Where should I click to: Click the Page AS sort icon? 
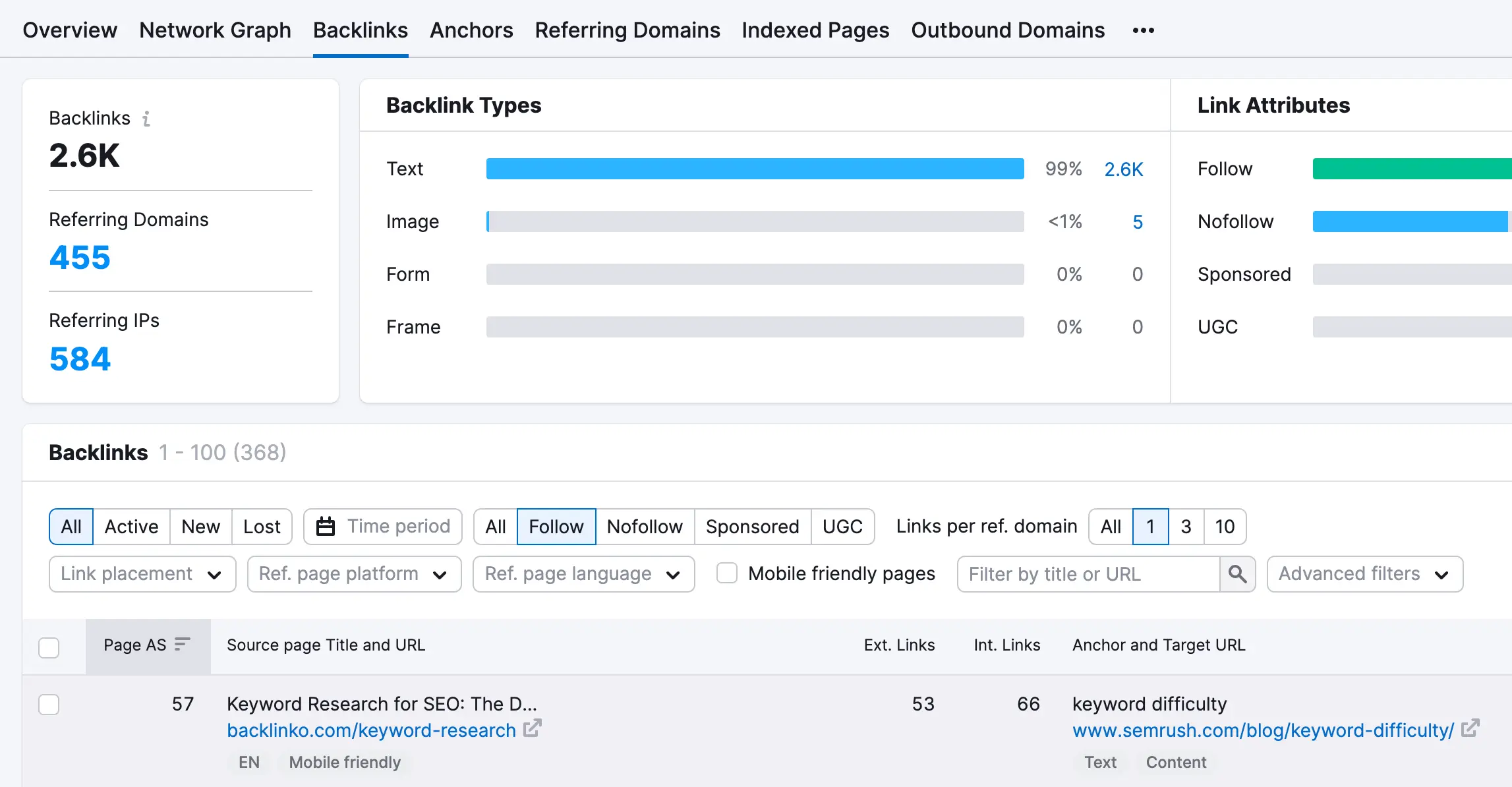click(x=182, y=644)
